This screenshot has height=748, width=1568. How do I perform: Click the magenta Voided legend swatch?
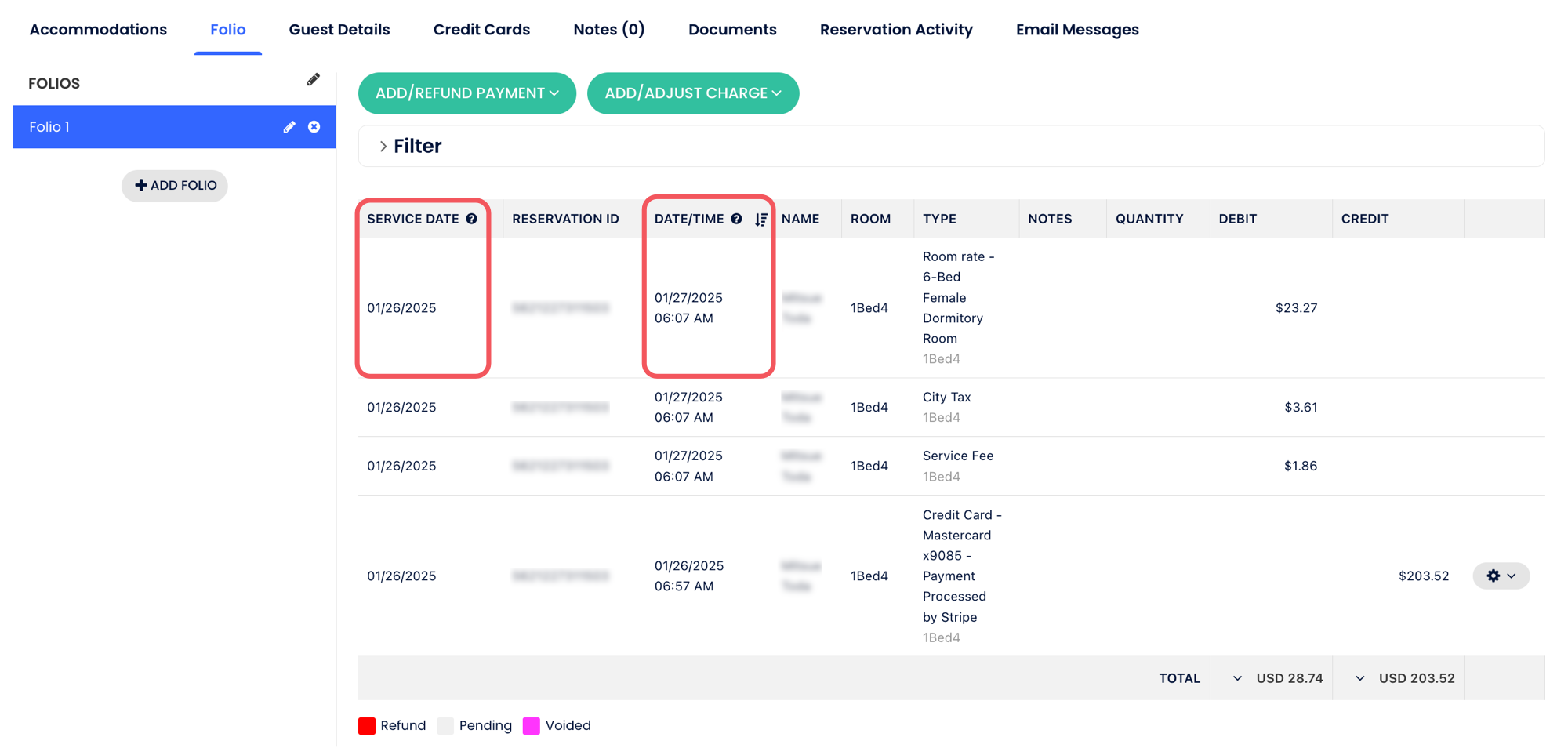(532, 726)
